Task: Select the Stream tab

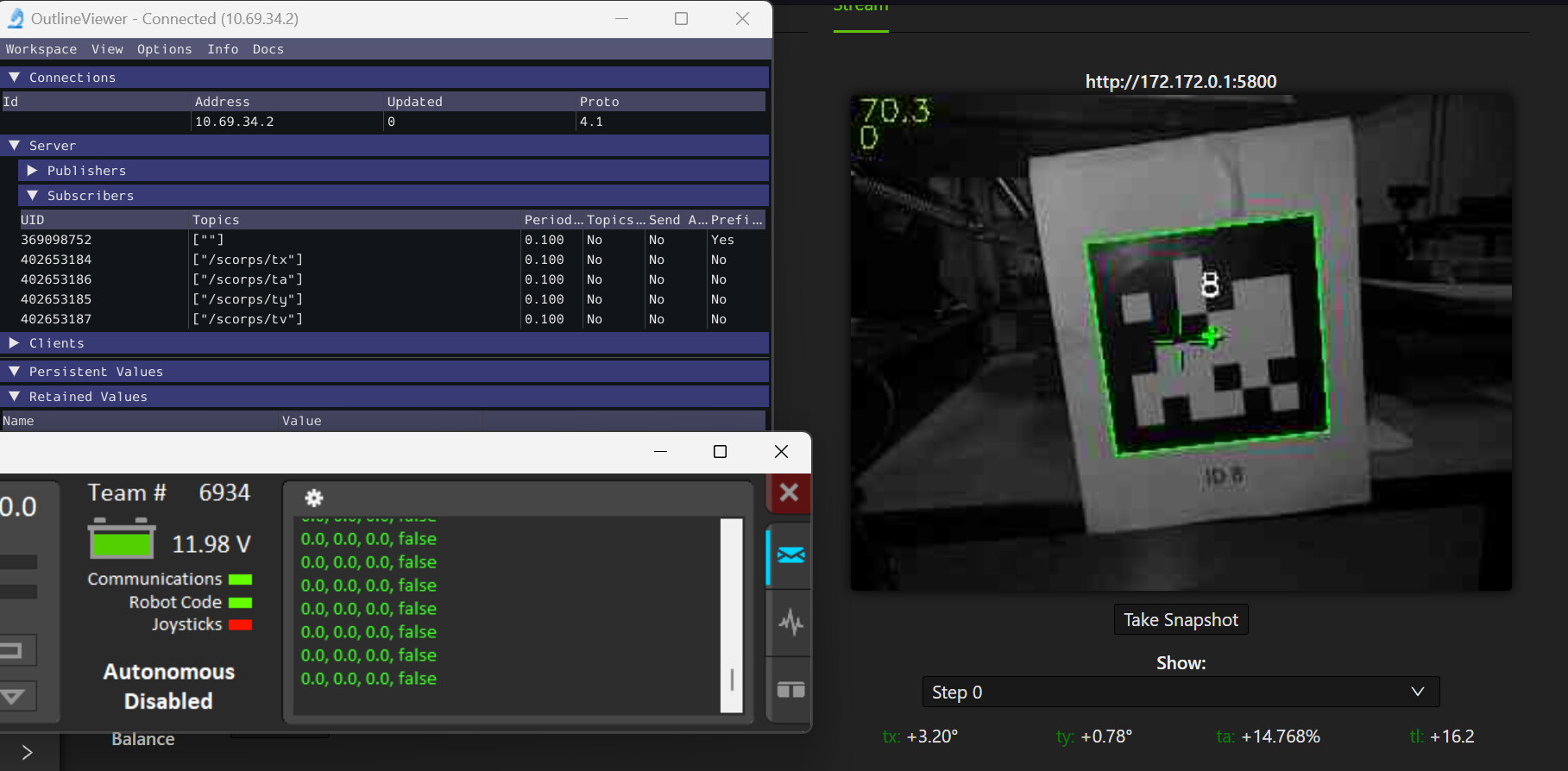Action: 860,7
